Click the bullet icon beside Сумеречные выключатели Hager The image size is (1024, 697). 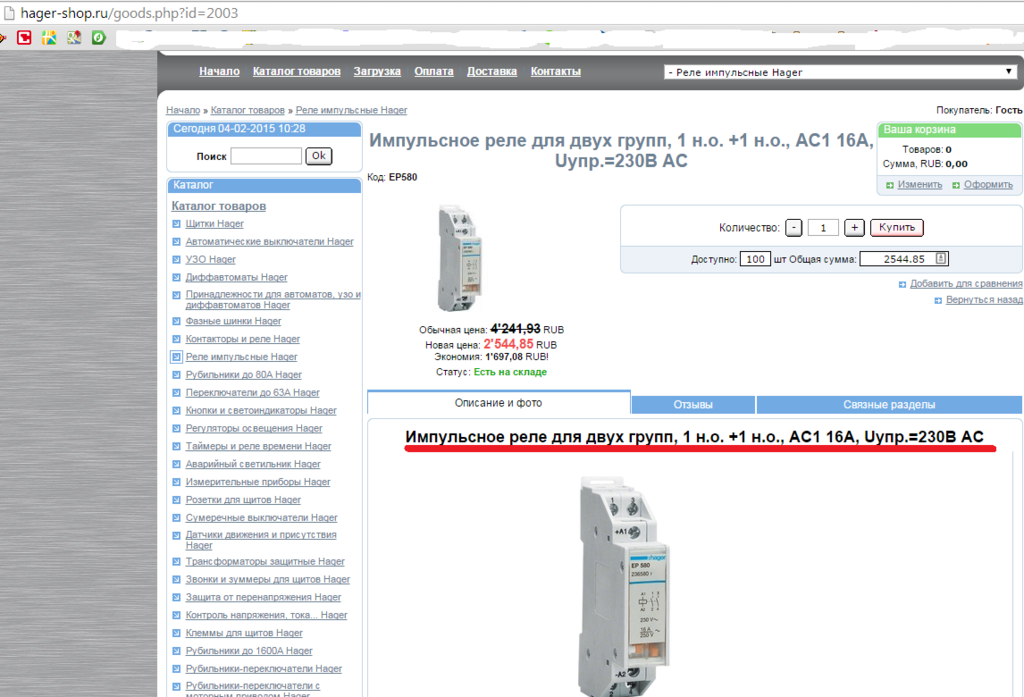pos(176,518)
